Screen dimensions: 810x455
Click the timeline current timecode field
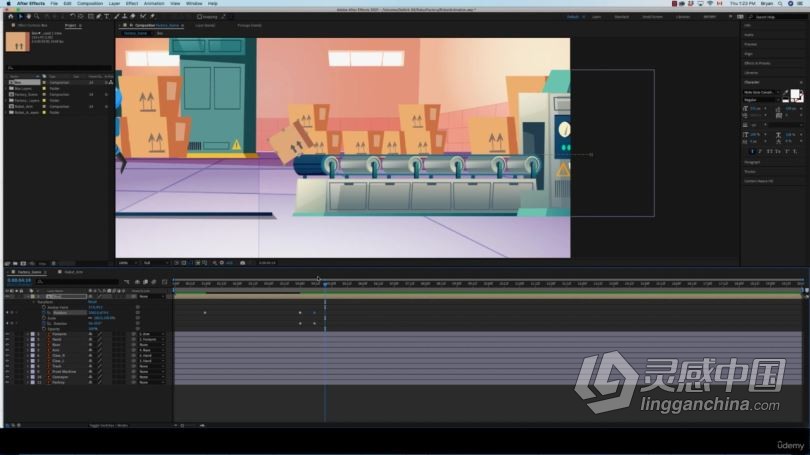[x=19, y=280]
